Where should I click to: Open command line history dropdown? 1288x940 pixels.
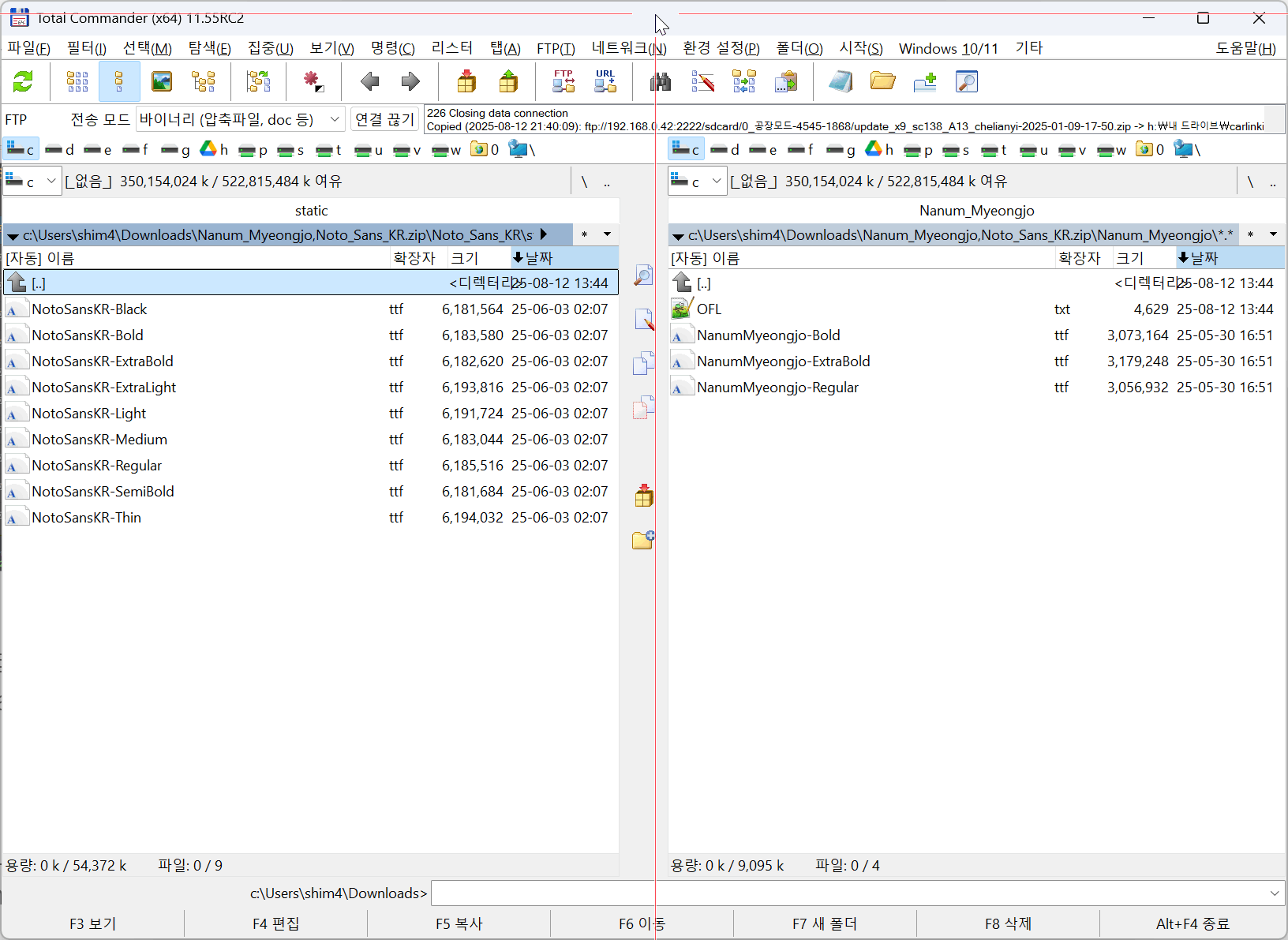(x=1275, y=893)
